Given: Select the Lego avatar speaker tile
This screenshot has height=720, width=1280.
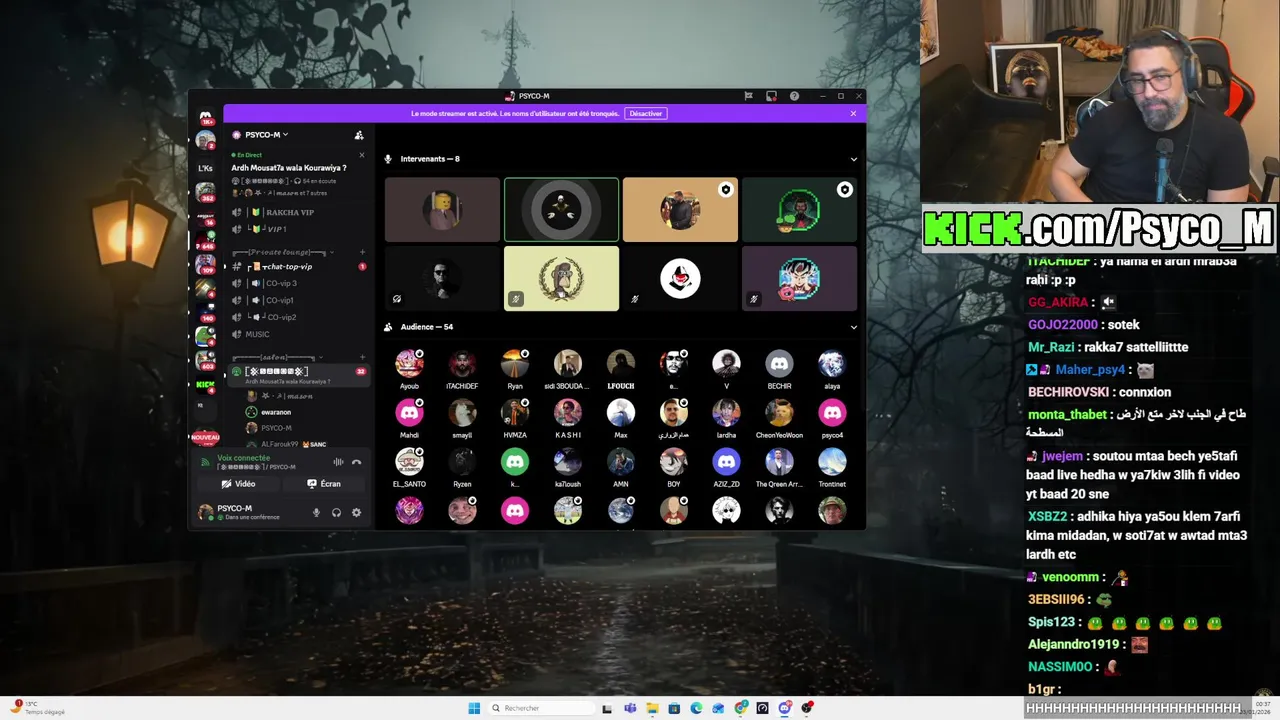Looking at the screenshot, I should (442, 210).
